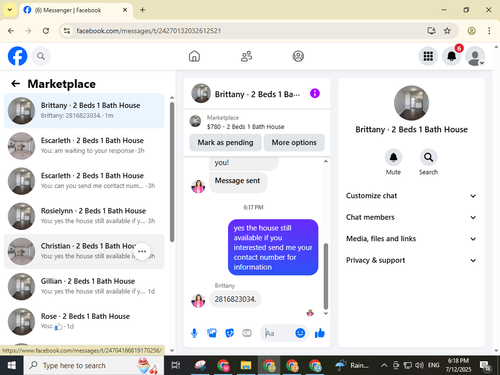
Task: Click the message thread scrollbar
Action: (326, 276)
